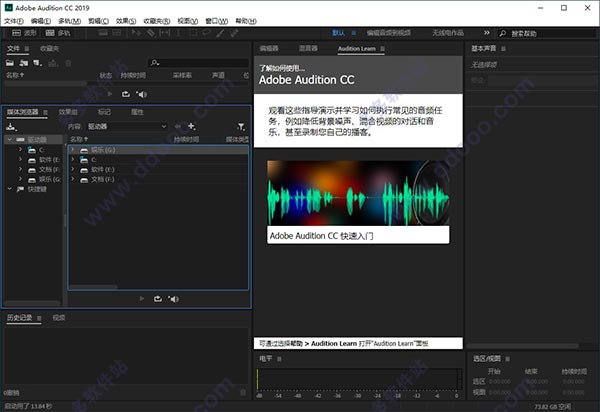Switch to the 视频 tab next to History
This screenshot has width=600, height=412.
pos(59,318)
